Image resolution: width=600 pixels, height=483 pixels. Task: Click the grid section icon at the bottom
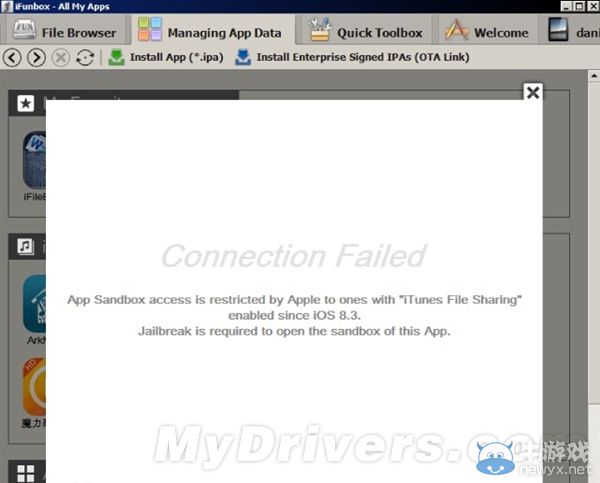(26, 473)
